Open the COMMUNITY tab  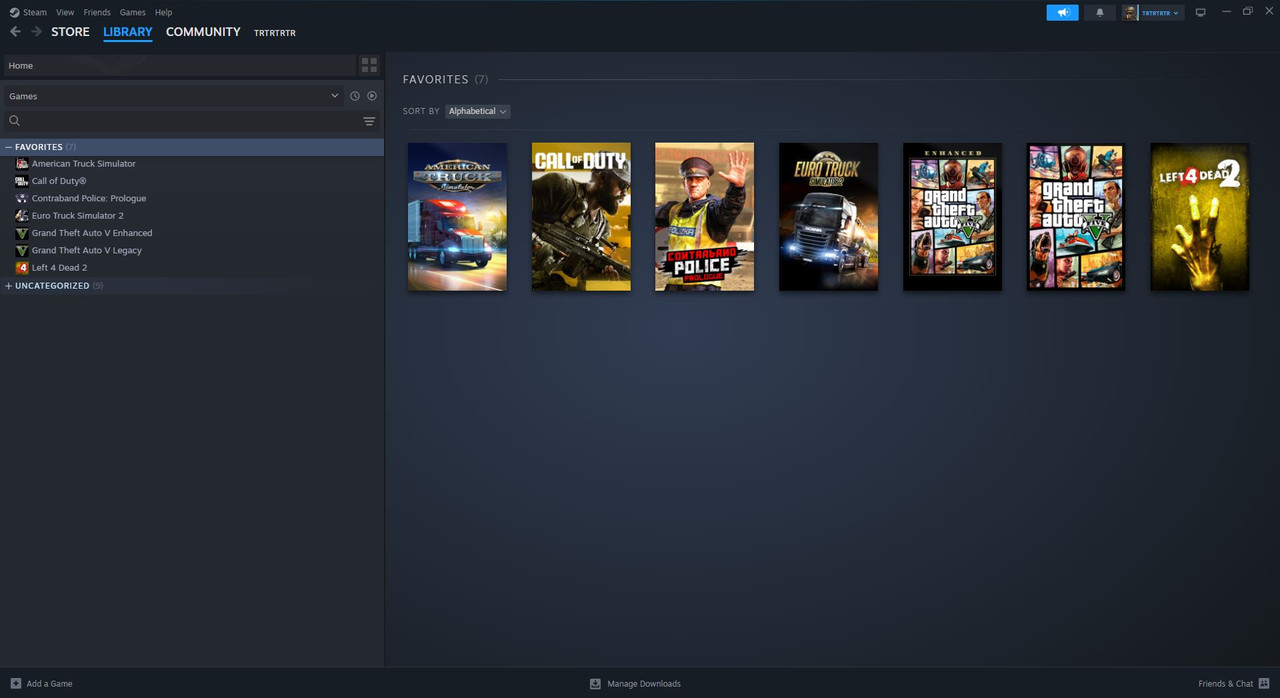203,32
